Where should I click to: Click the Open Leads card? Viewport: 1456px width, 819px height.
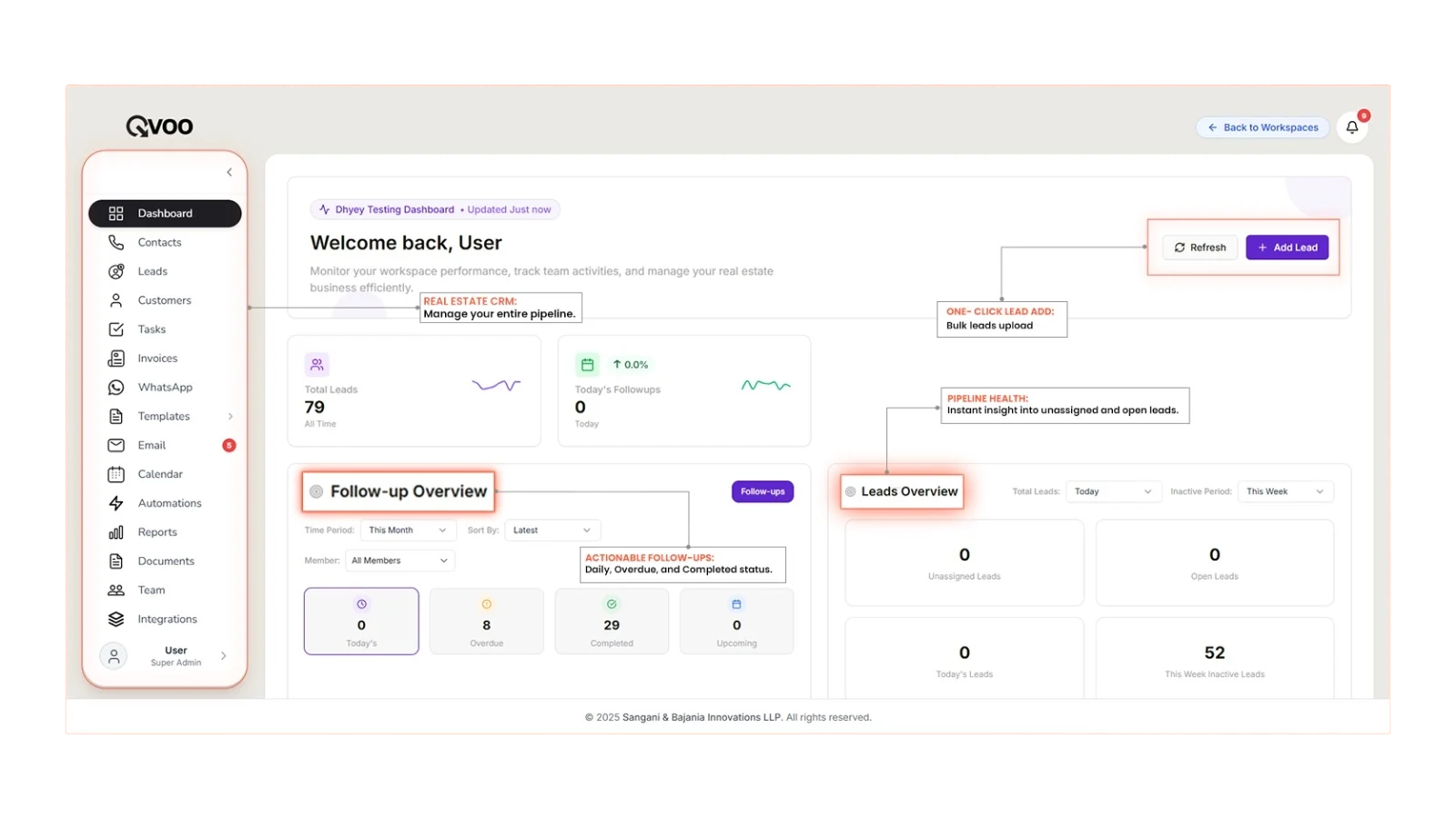click(1215, 562)
